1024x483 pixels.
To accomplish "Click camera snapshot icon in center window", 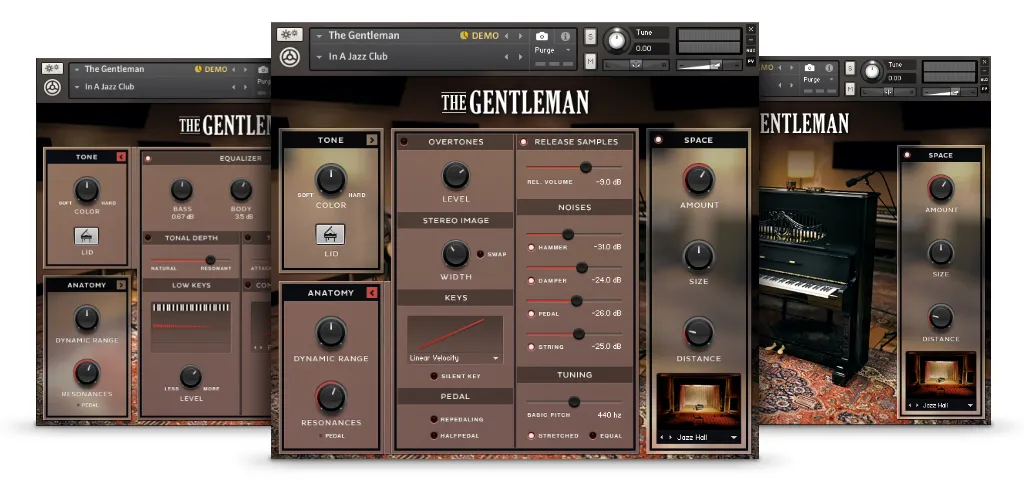I will pyautogui.click(x=541, y=37).
